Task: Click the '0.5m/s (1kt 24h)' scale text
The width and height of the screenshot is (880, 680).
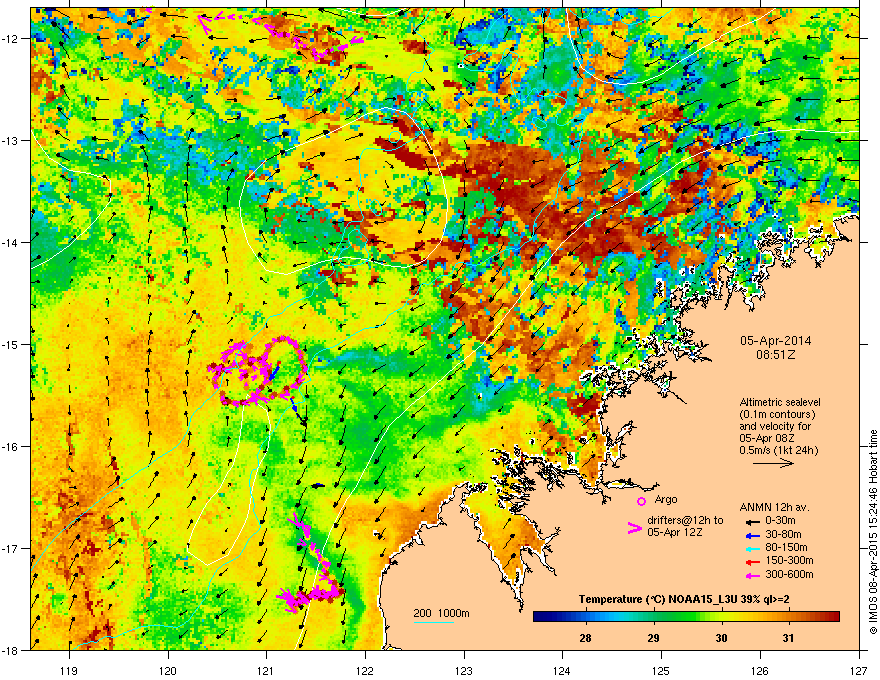Action: click(778, 450)
